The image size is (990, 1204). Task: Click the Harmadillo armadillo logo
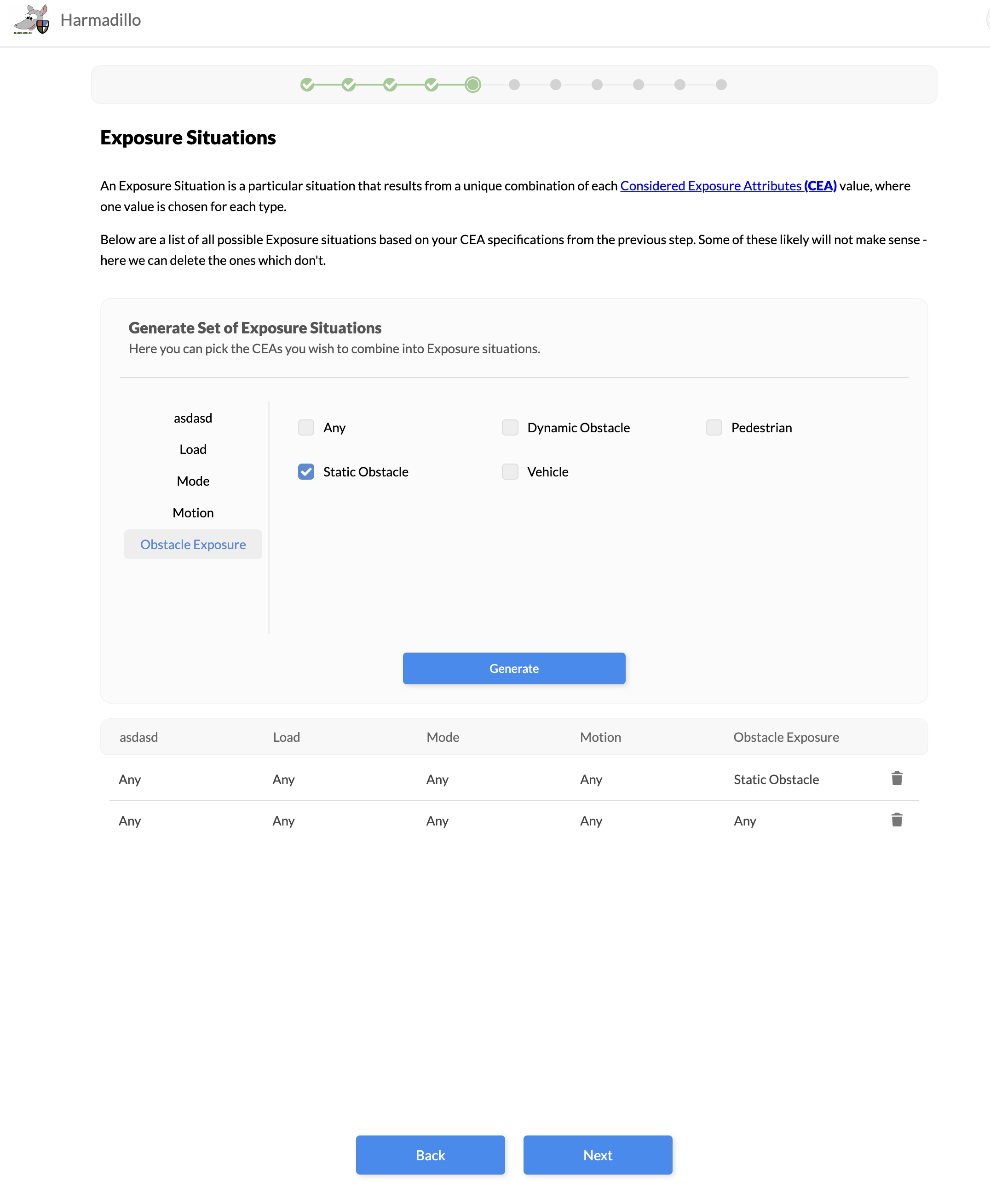coord(31,20)
